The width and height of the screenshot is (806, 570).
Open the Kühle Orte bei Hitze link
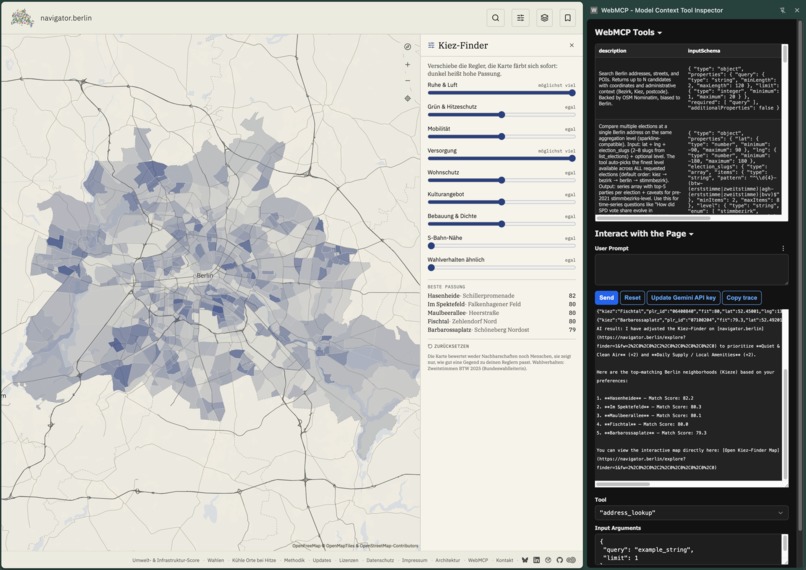[254, 560]
